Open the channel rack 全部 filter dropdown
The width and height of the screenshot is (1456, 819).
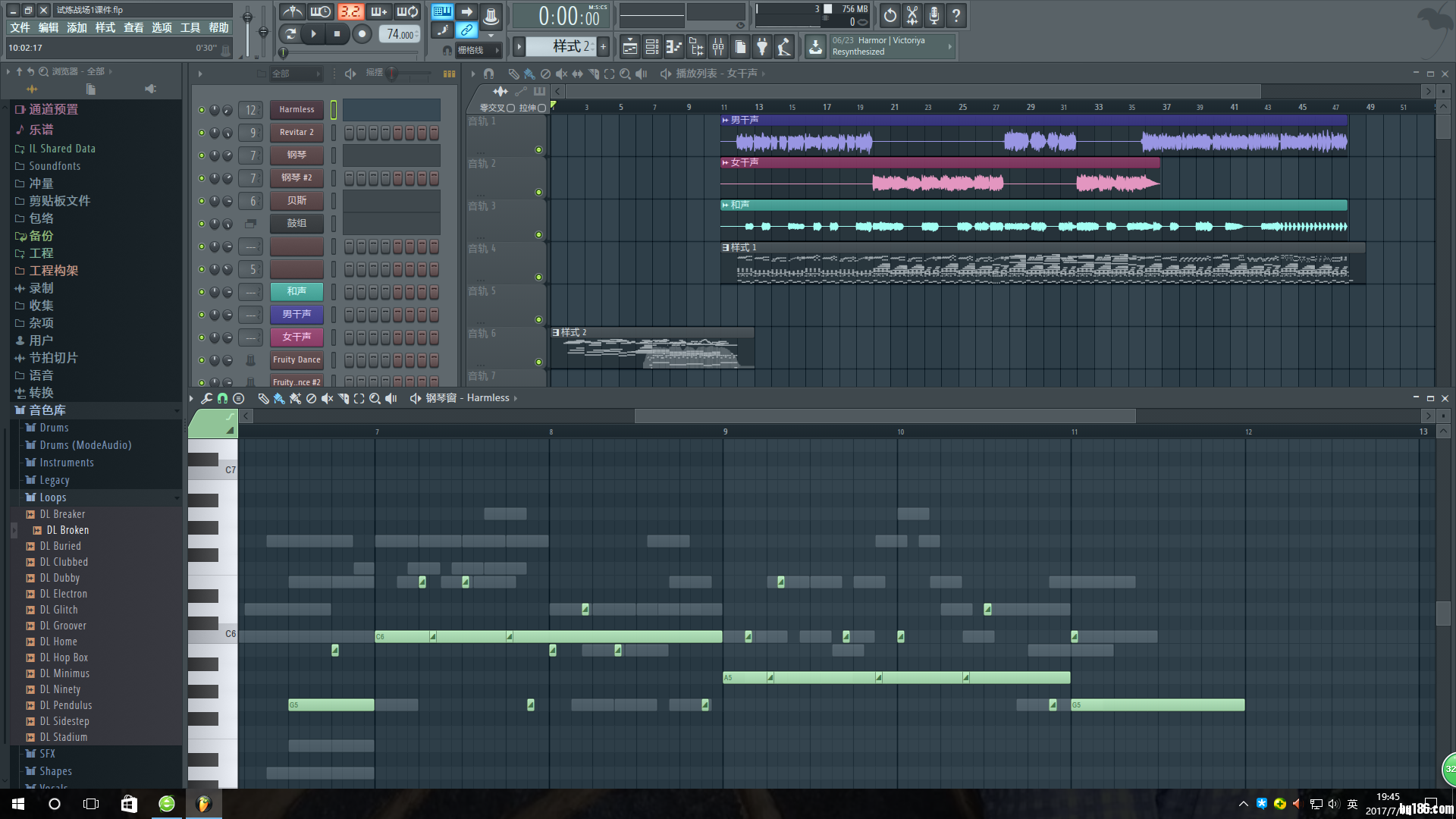[296, 74]
